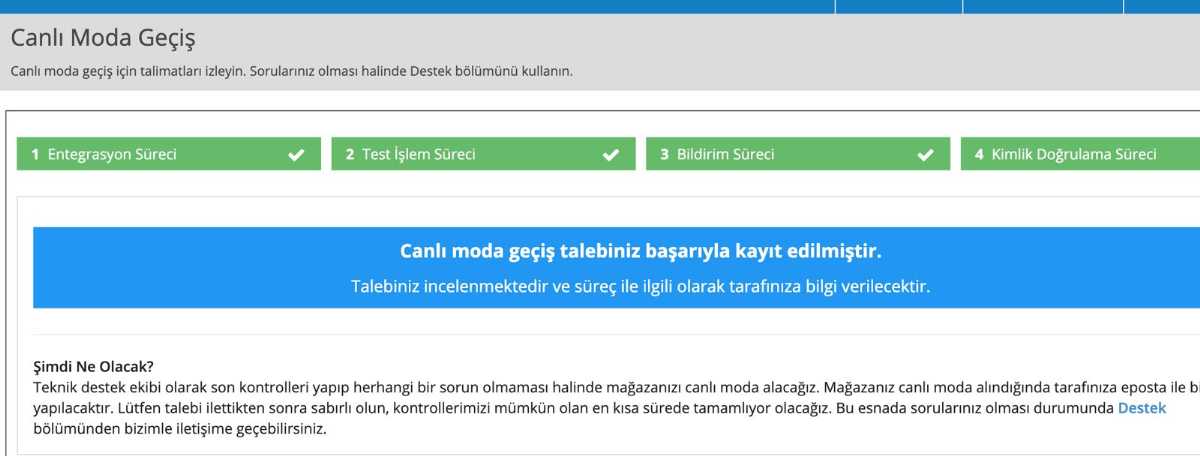
Task: Click the instruction subtitle below page title
Action: (x=291, y=72)
